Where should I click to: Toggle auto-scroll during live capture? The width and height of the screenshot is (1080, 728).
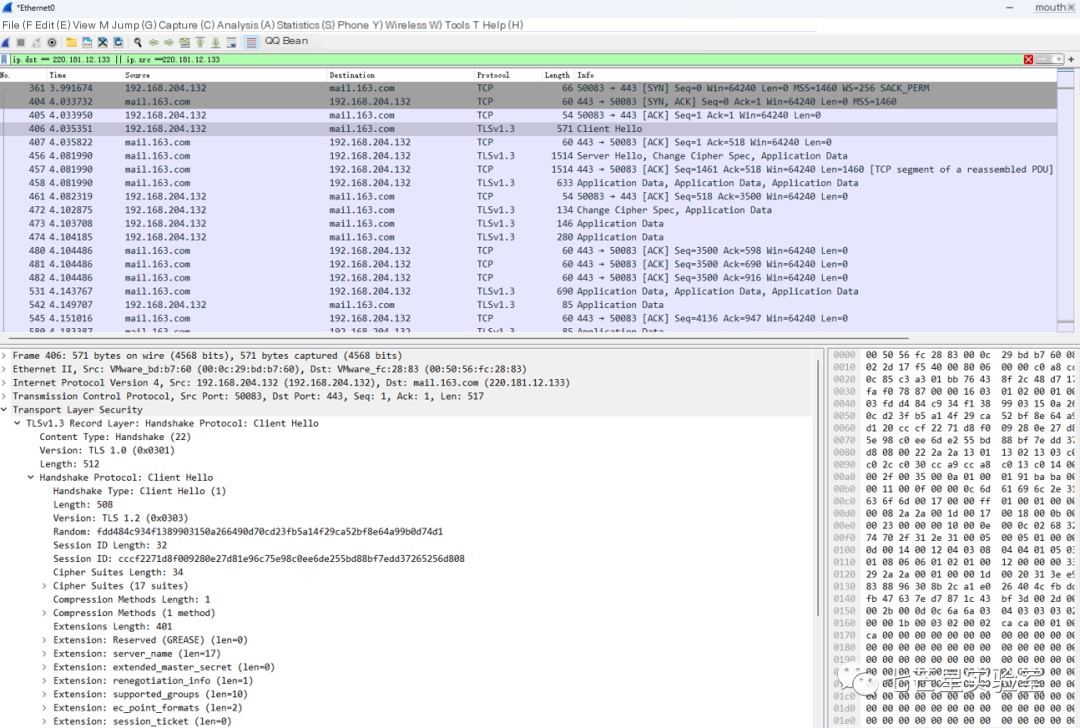tap(231, 43)
